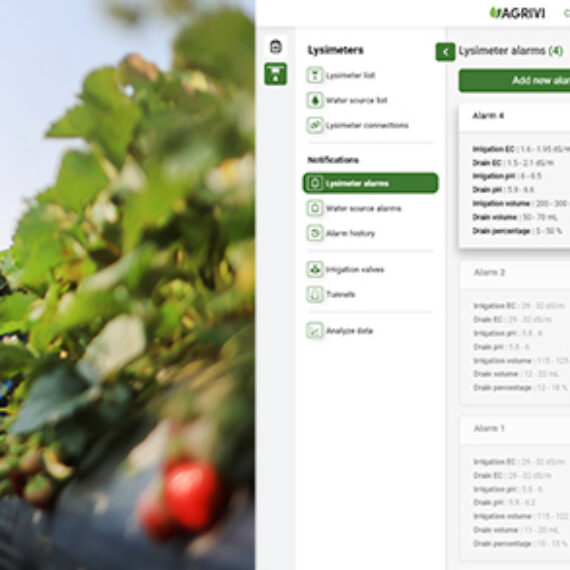Open the Alarm 4 card header
The image size is (570, 570).
point(514,116)
